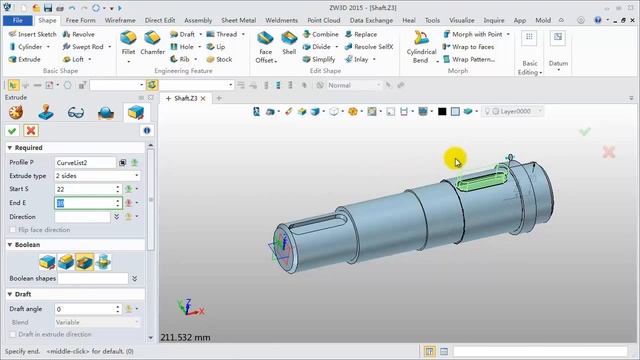Viewport: 640px width, 360px height.
Task: Choose the Lip tool
Action: tap(216, 47)
